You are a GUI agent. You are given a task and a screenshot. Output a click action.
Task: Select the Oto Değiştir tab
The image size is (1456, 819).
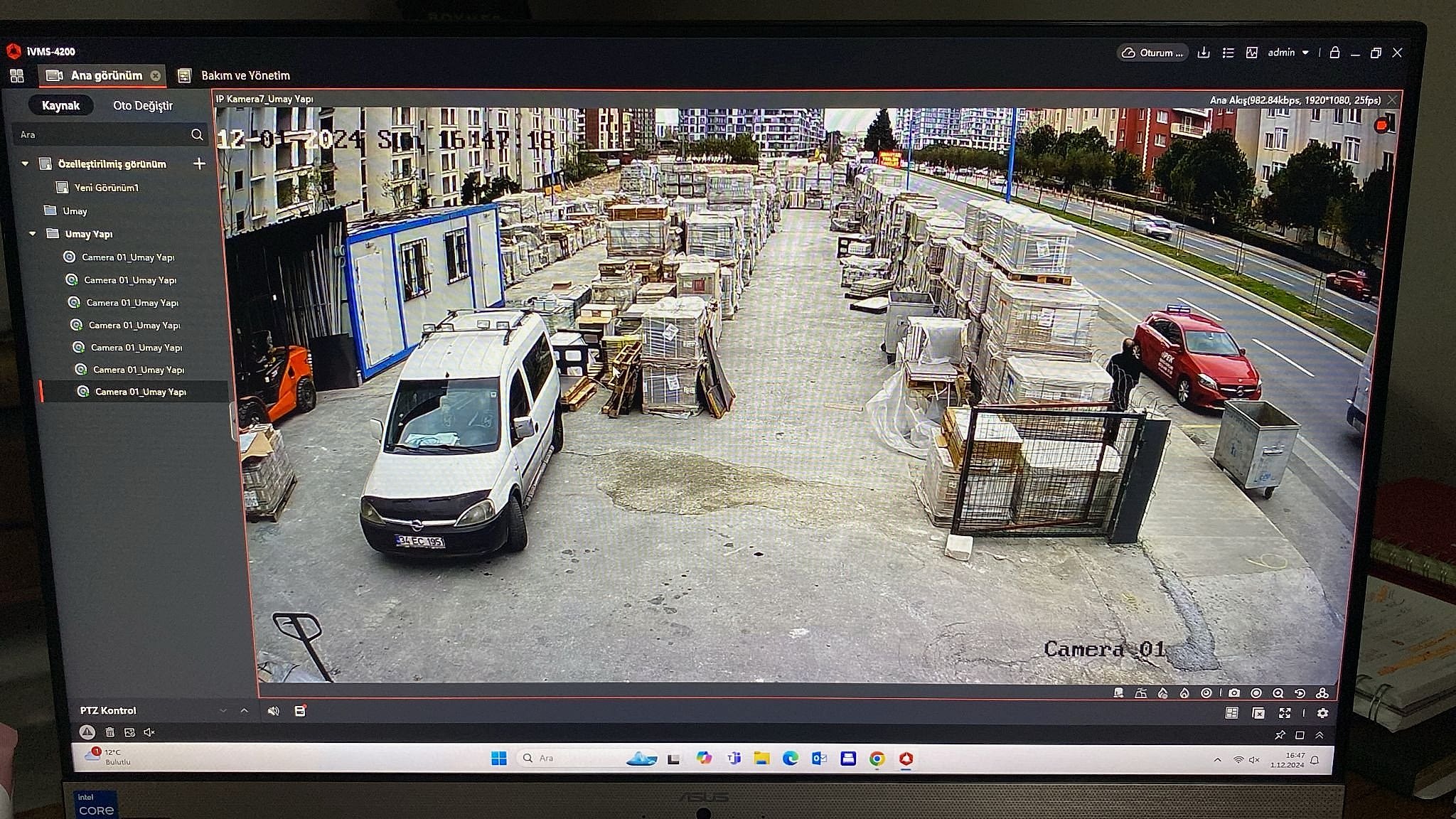[x=143, y=106]
